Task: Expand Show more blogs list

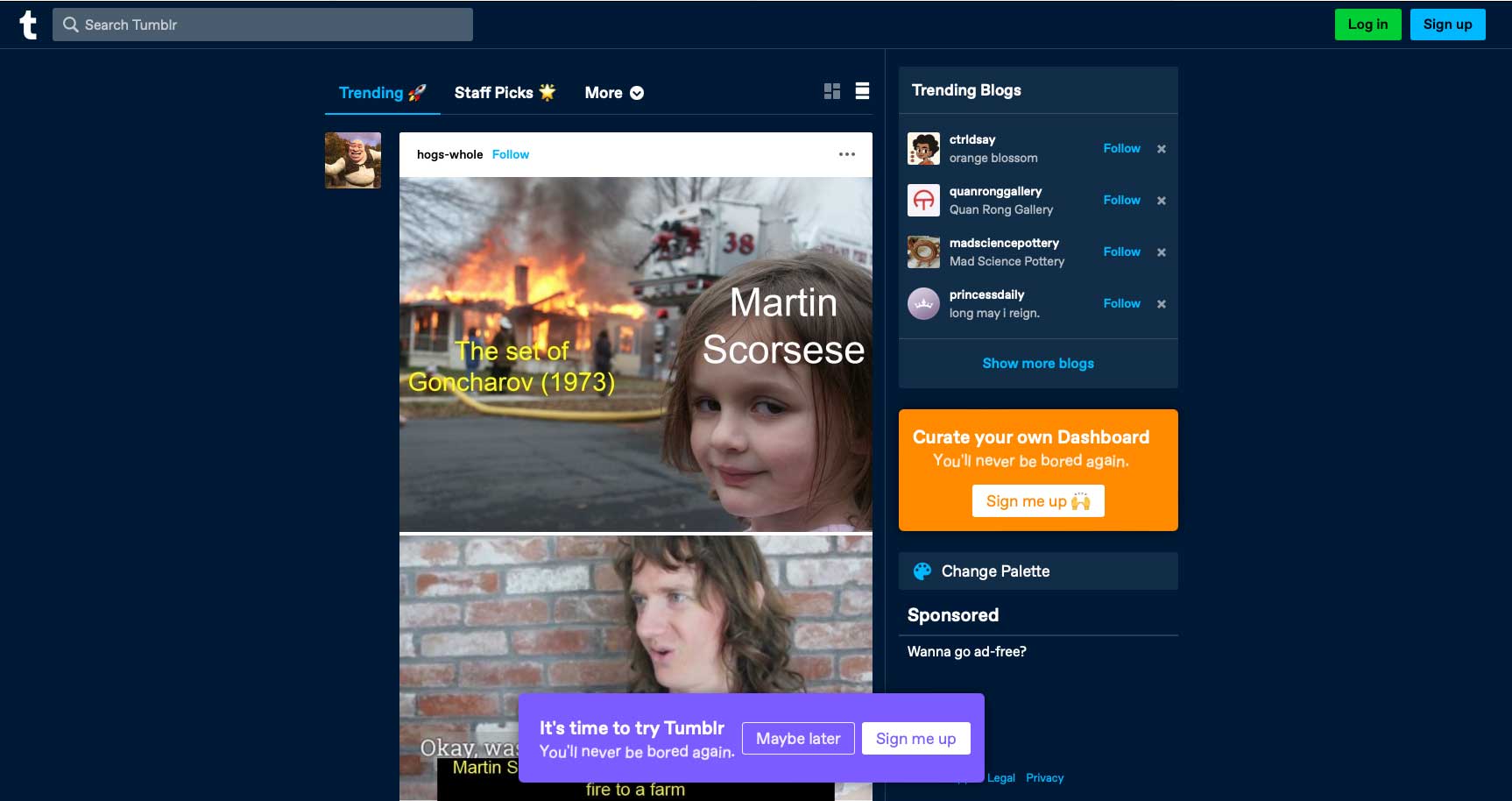Action: click(1037, 363)
